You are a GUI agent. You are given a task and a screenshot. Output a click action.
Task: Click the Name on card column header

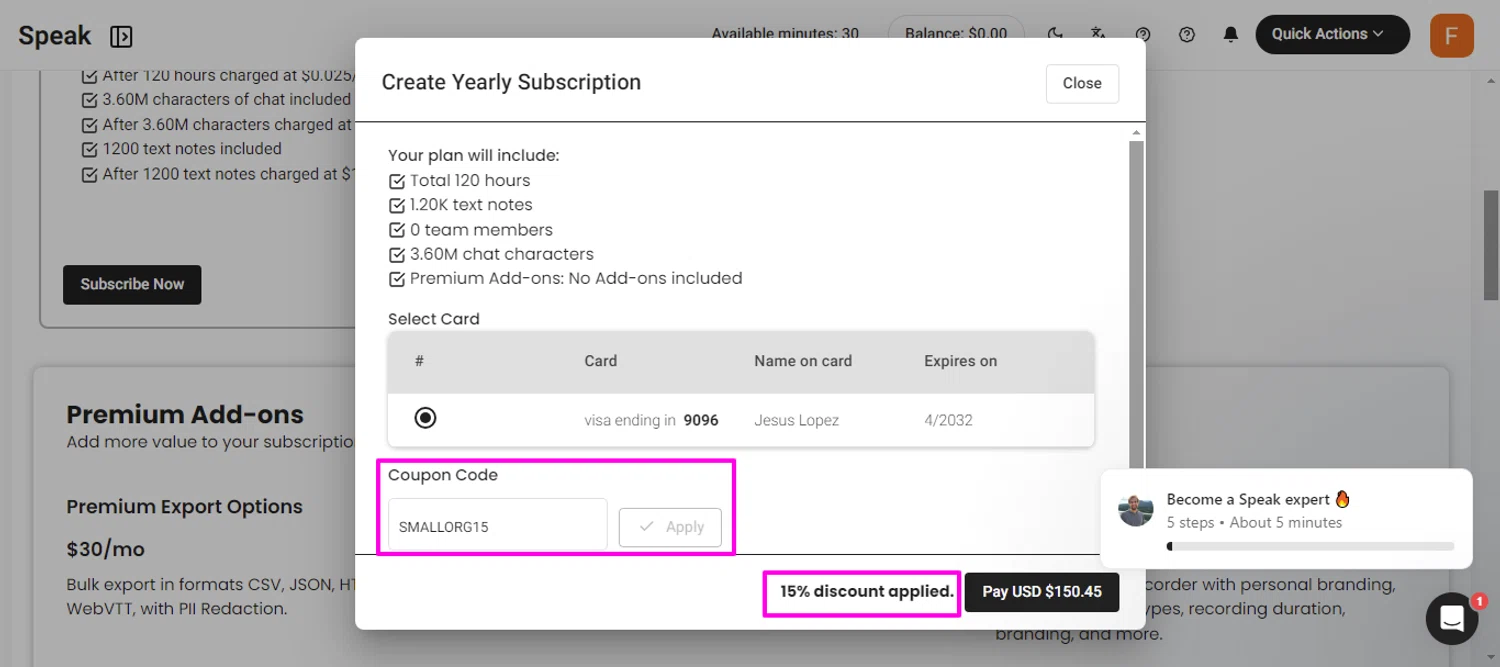click(x=803, y=361)
